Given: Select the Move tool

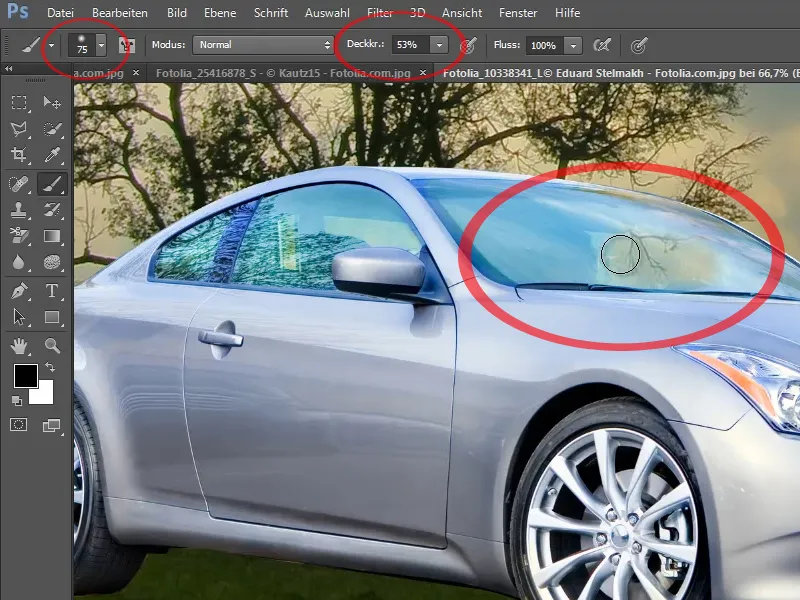Looking at the screenshot, I should [52, 103].
